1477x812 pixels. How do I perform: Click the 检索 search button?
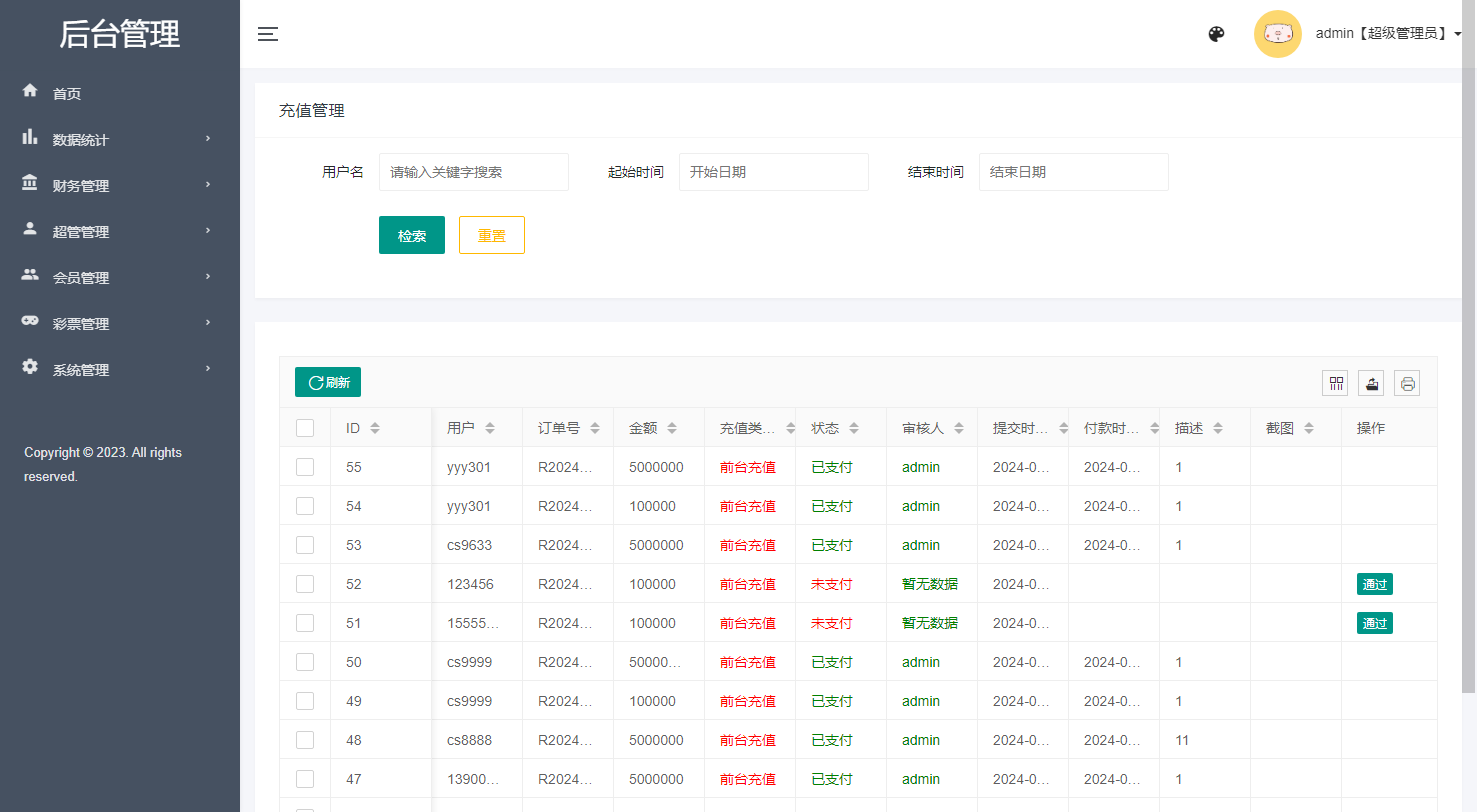tap(411, 235)
